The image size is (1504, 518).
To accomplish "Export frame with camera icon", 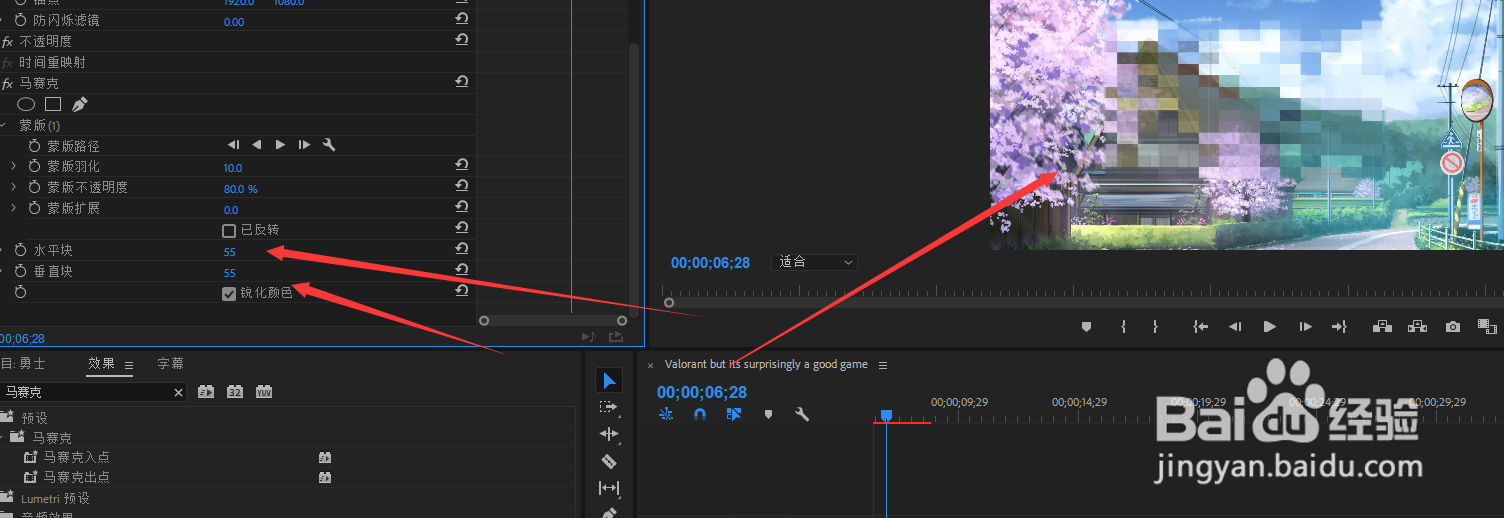I will pyautogui.click(x=1453, y=326).
